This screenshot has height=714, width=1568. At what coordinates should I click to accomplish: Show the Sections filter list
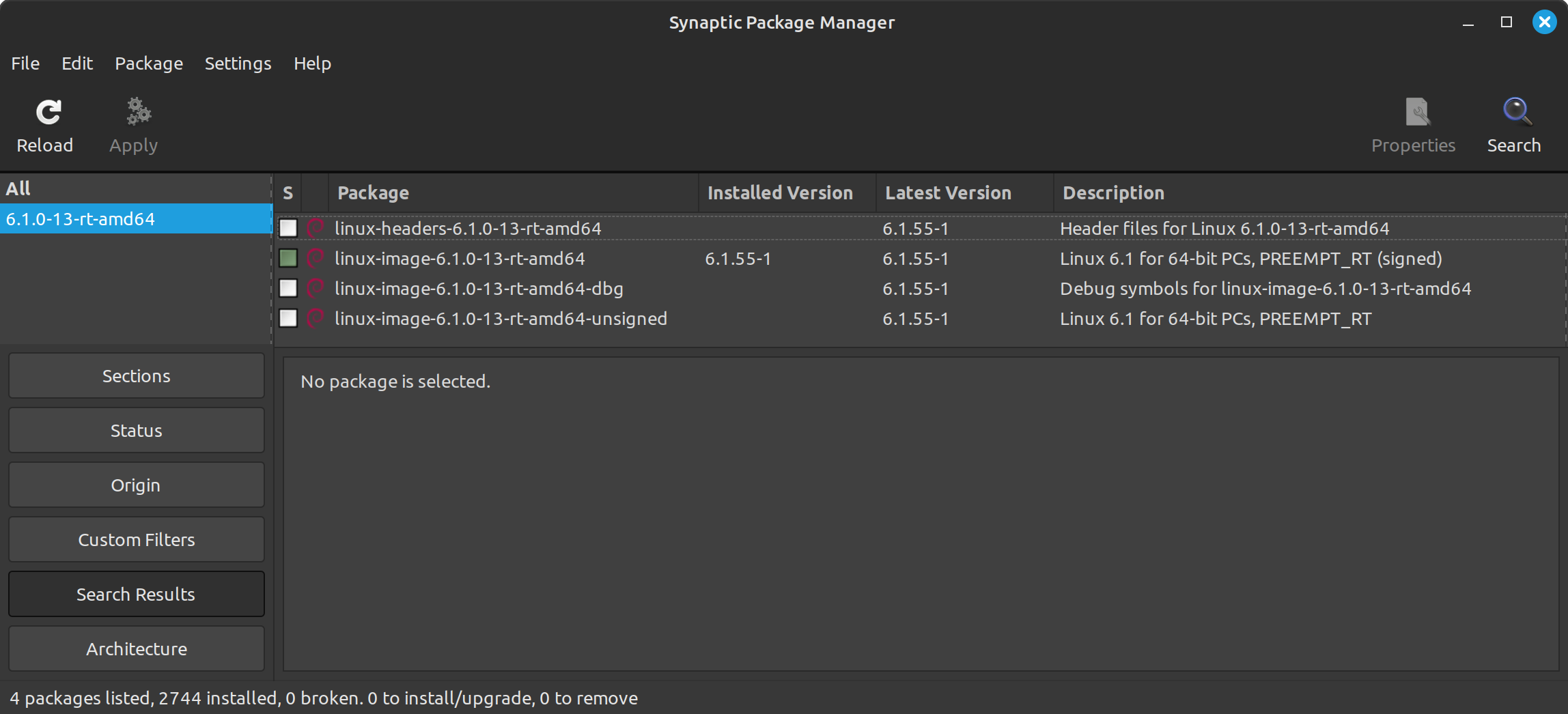pyautogui.click(x=137, y=375)
